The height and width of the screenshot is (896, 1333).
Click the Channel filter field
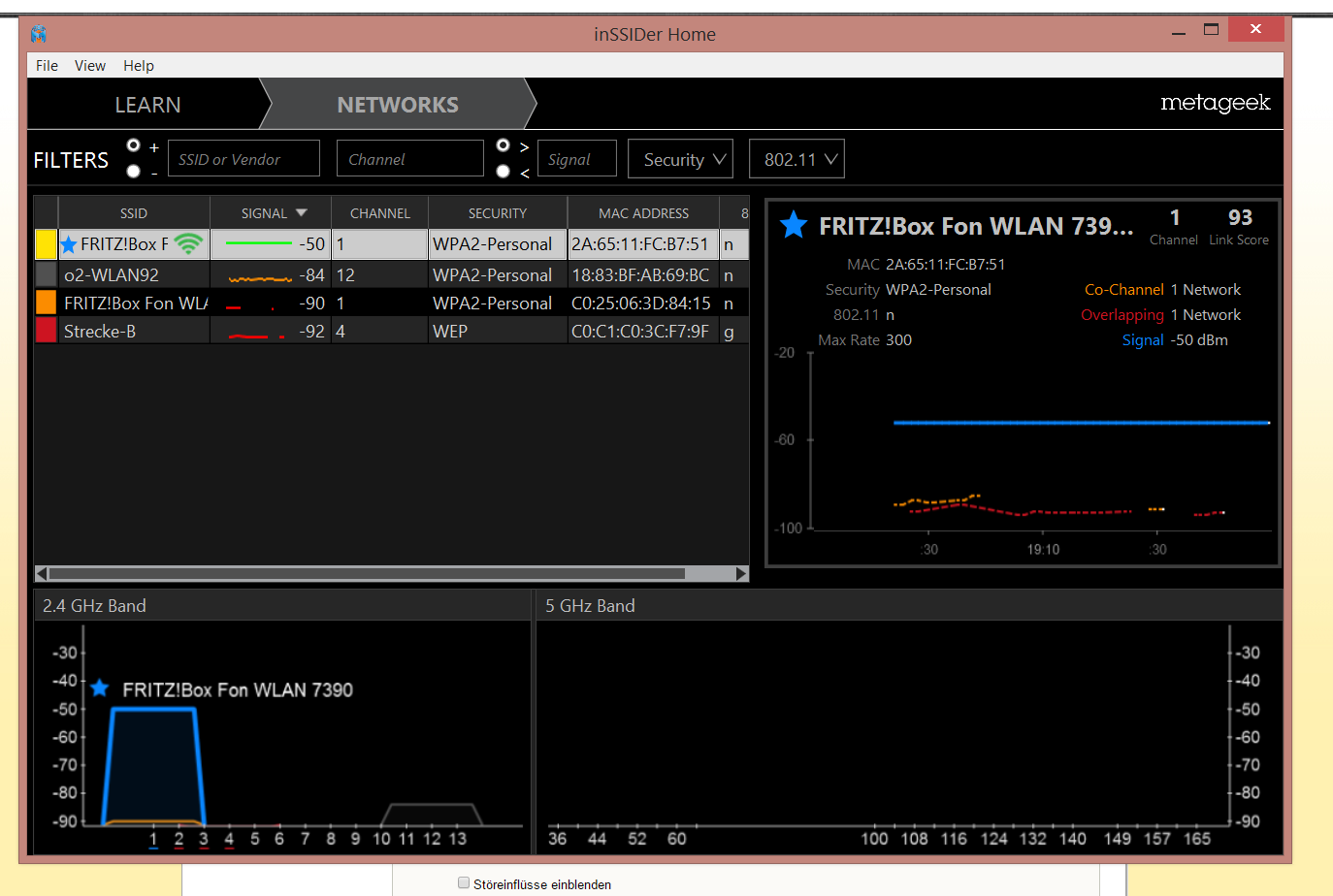pos(409,158)
